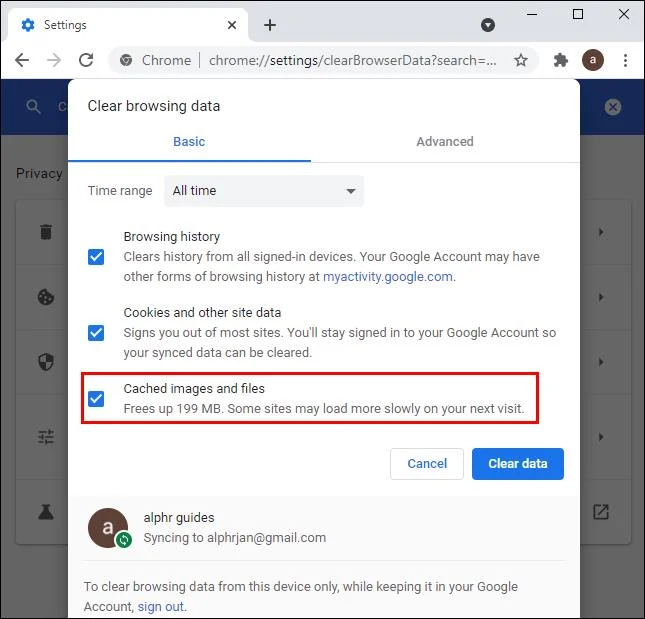
Task: Uncheck Cached images and files checkbox
Action: tap(96, 399)
